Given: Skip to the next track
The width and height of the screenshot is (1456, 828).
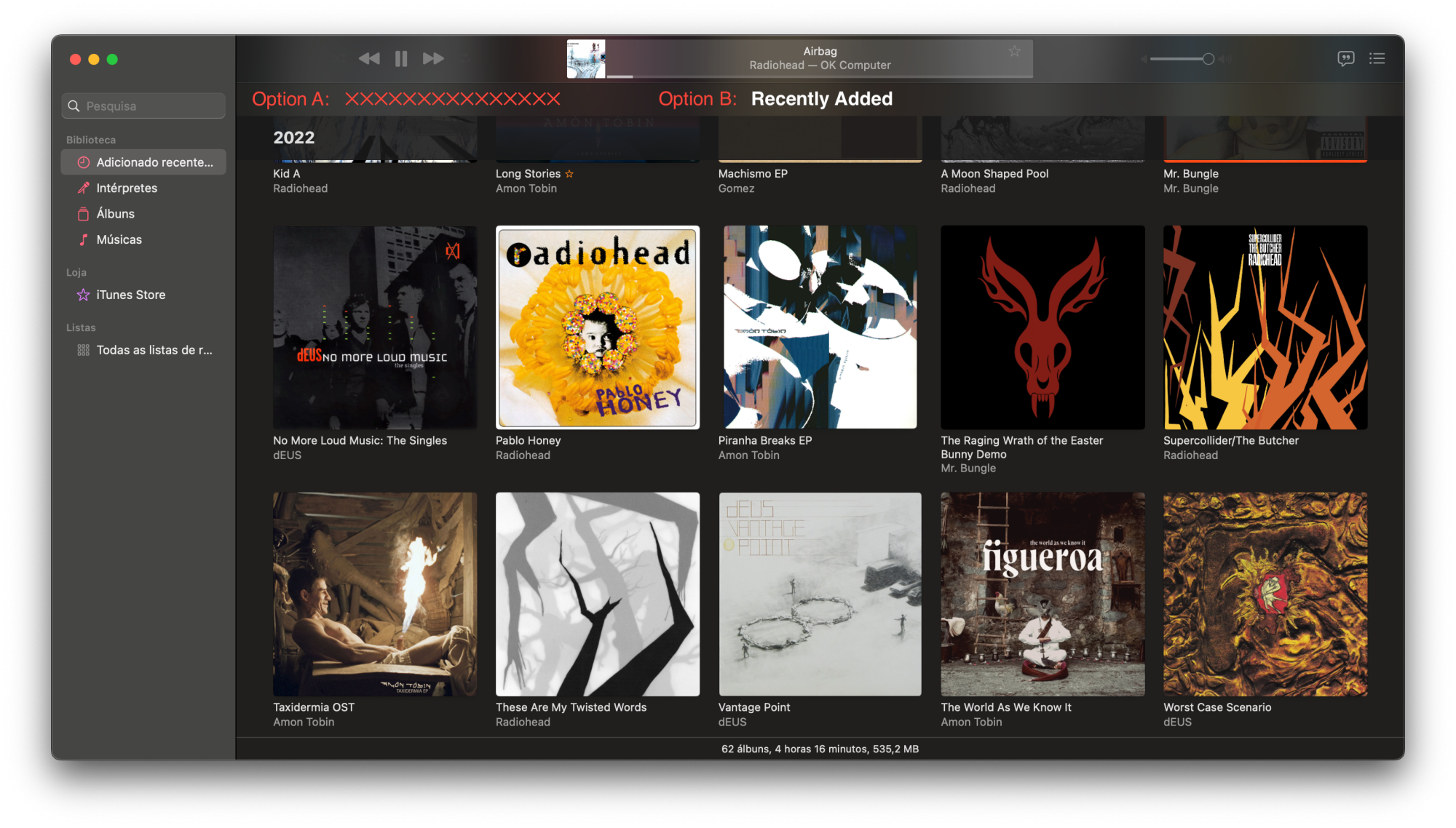Looking at the screenshot, I should click(433, 59).
